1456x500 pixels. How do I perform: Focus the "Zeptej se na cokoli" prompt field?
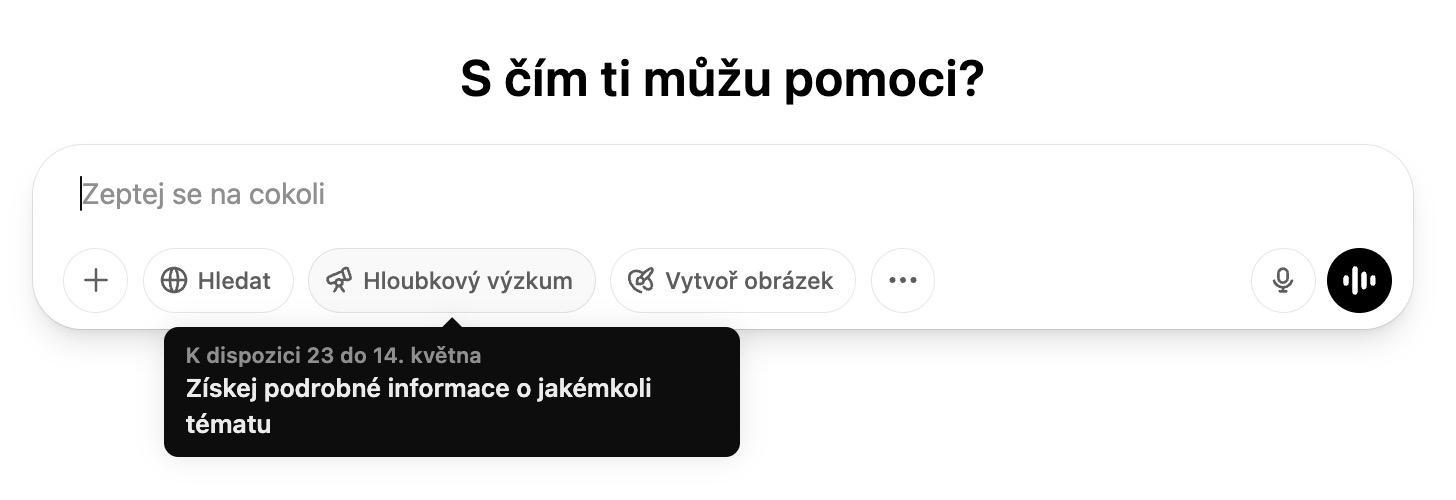tap(722, 194)
